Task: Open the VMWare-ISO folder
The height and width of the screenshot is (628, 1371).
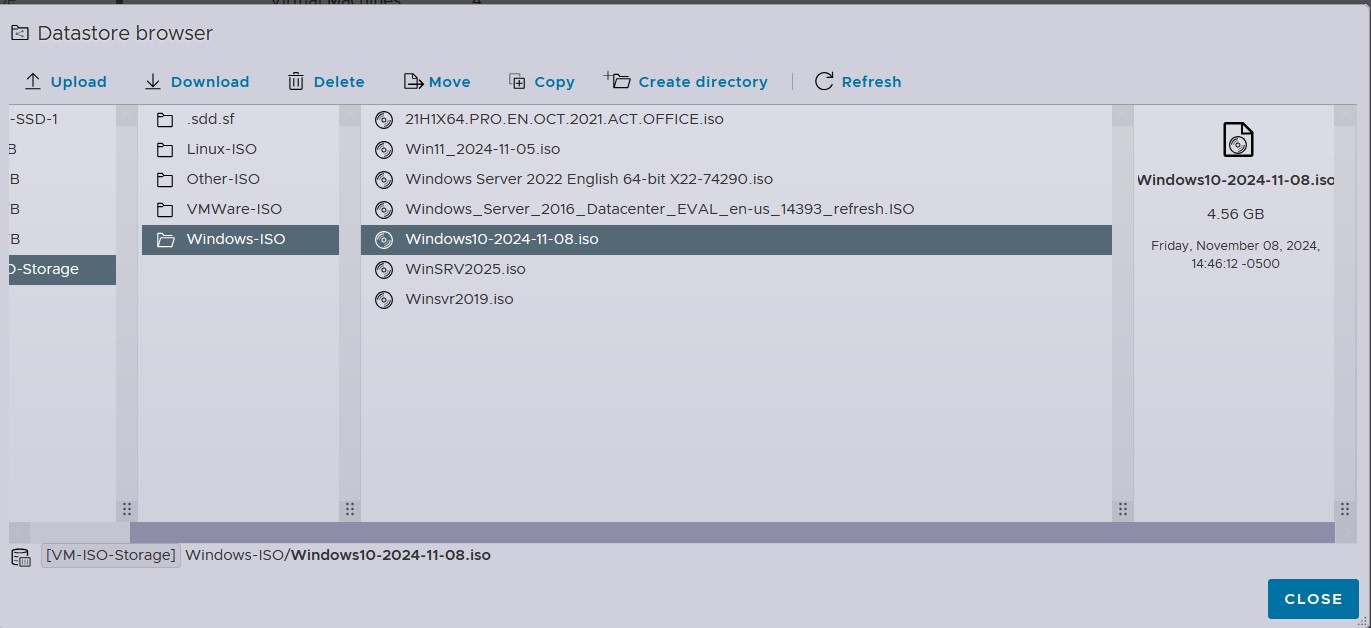Action: coord(234,209)
